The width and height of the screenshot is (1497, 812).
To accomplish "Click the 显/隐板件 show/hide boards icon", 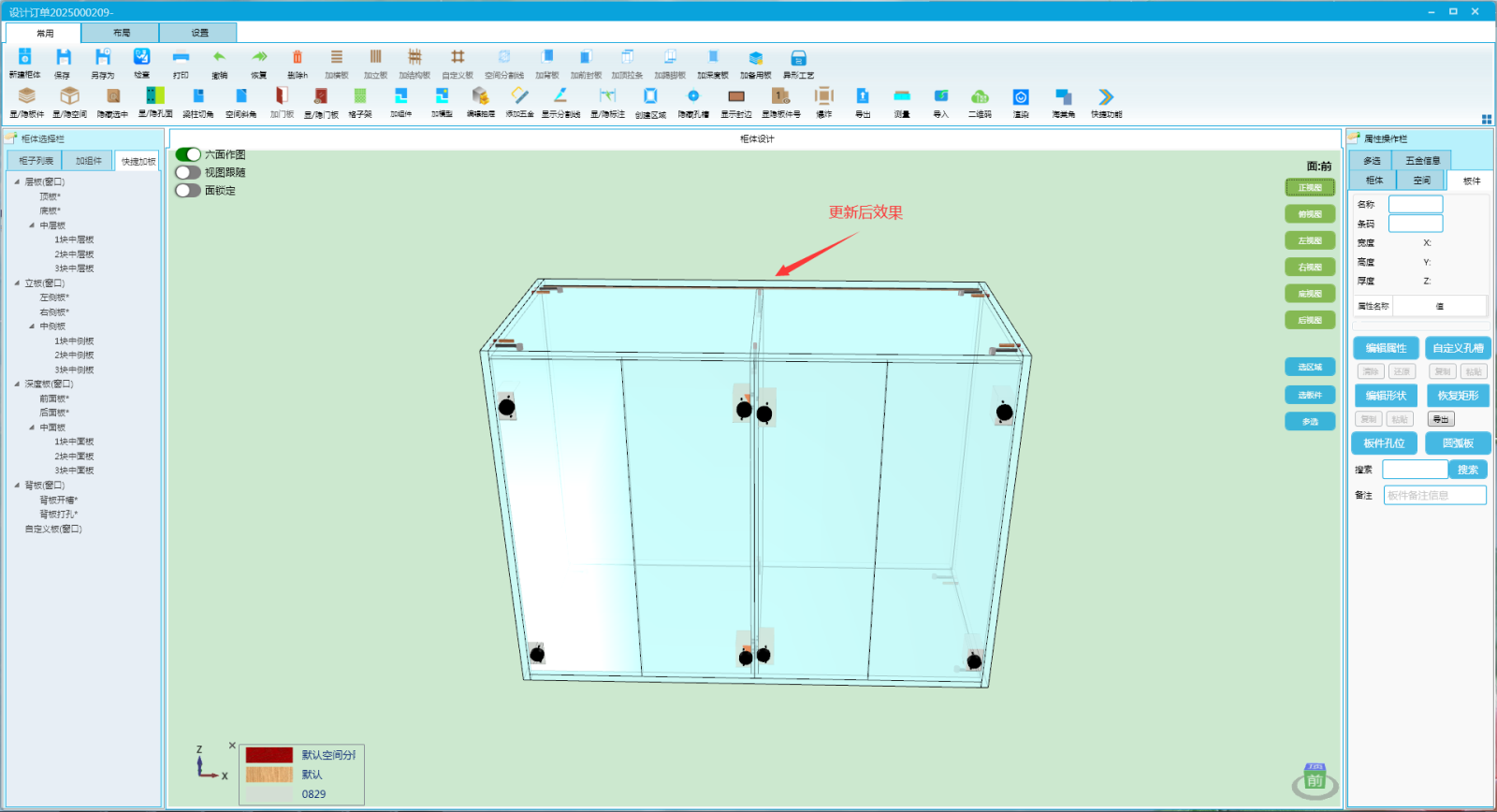I will 27,96.
